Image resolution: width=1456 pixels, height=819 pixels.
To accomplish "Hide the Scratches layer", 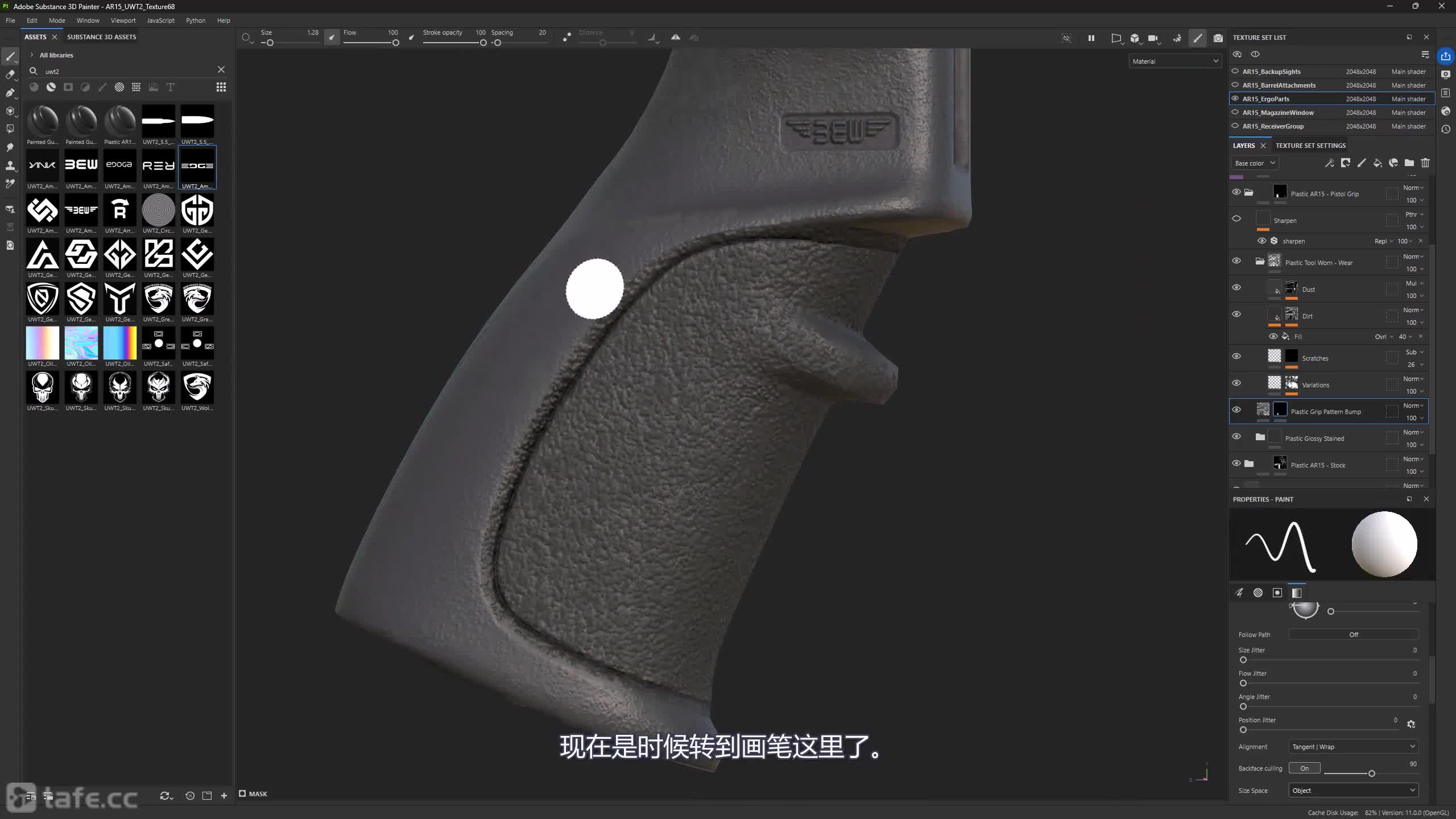I will [x=1236, y=356].
